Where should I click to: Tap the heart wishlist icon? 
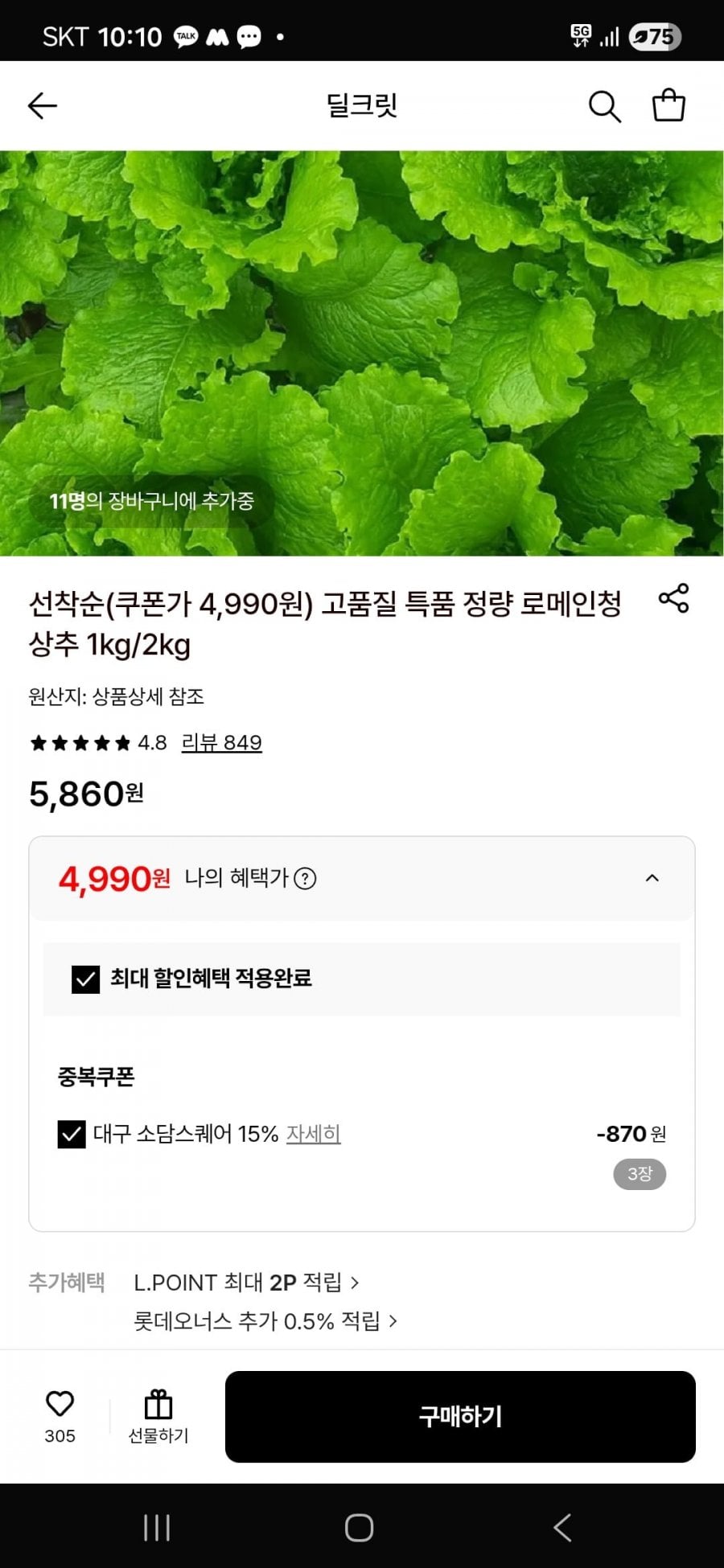pos(60,1404)
